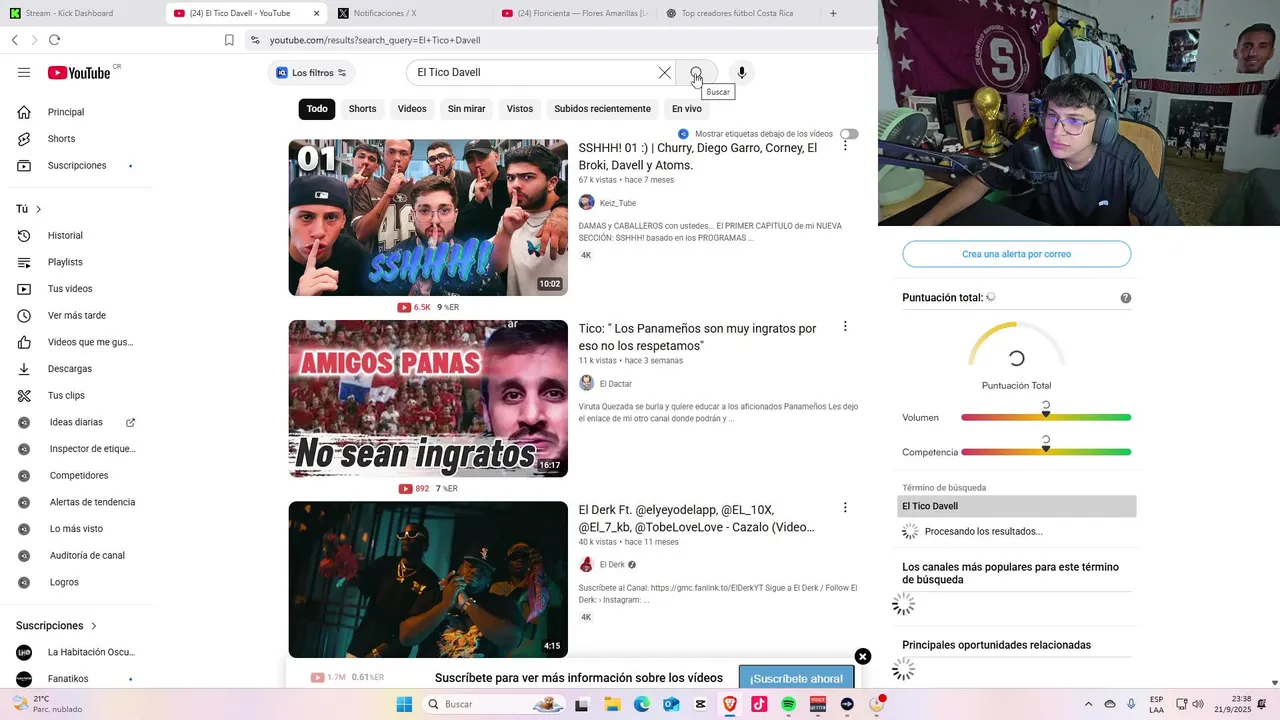Clear the search box with X icon
Viewport: 1280px width, 720px height.
point(664,72)
